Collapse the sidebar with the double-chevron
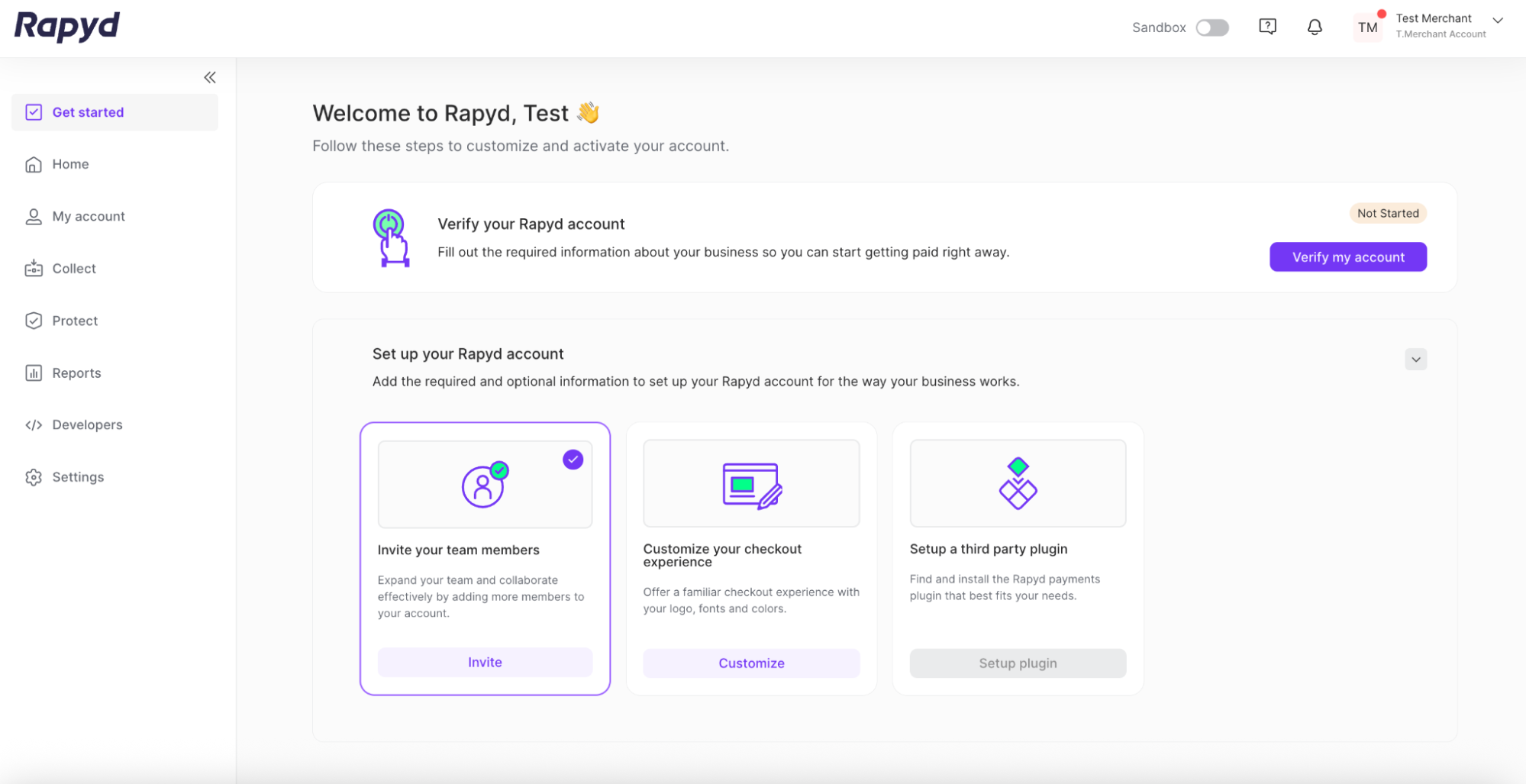This screenshot has width=1526, height=784. [210, 76]
